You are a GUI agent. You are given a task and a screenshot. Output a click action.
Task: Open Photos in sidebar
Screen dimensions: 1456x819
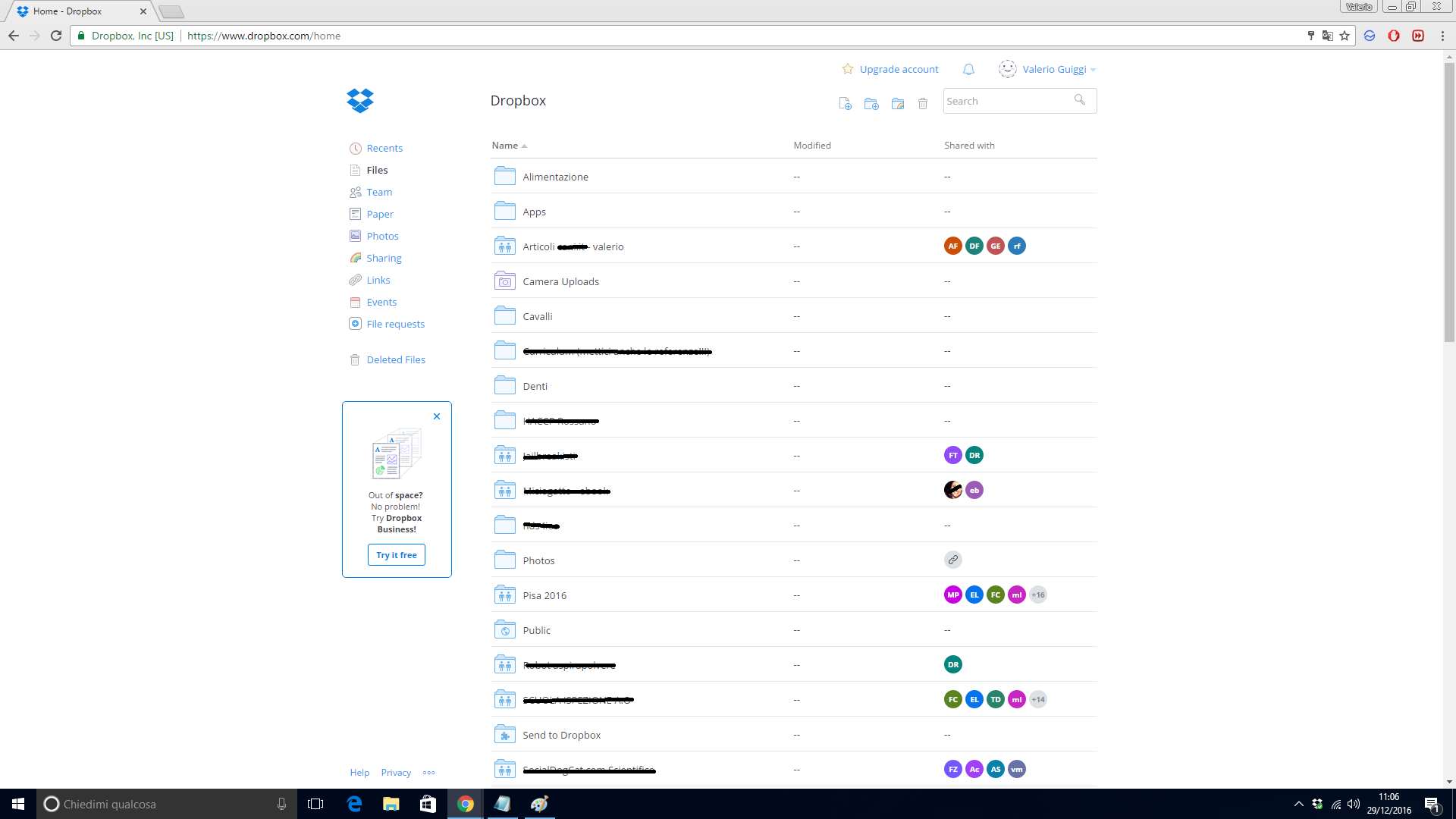coord(382,236)
